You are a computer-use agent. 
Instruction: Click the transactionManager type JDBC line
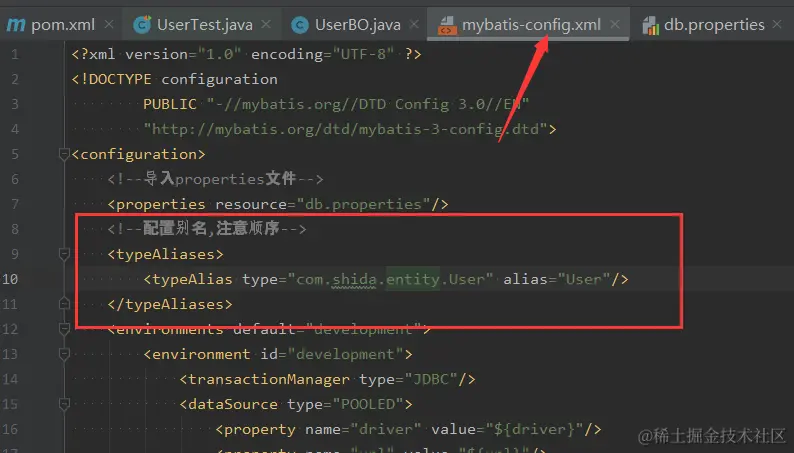(x=327, y=379)
